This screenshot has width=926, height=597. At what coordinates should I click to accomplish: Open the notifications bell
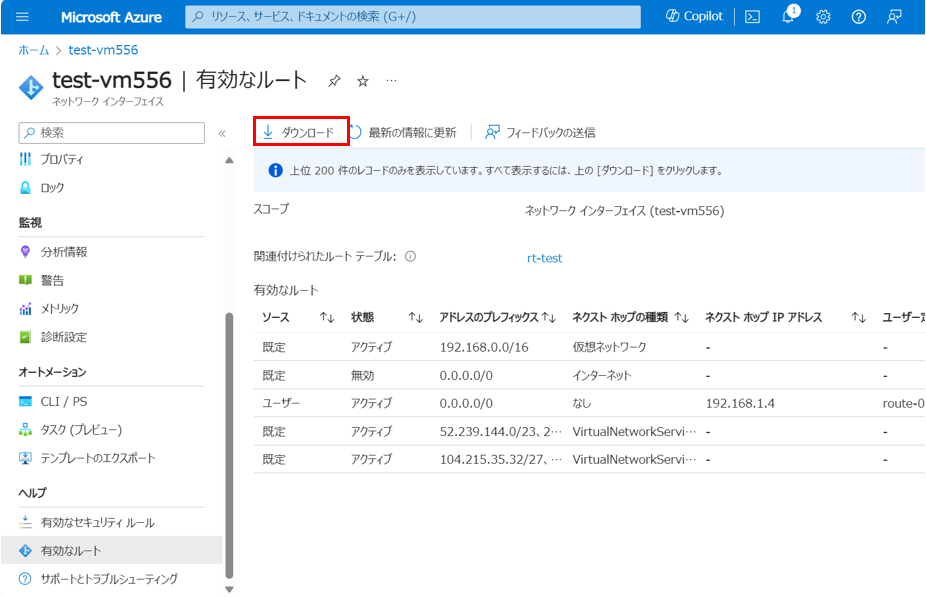click(788, 16)
